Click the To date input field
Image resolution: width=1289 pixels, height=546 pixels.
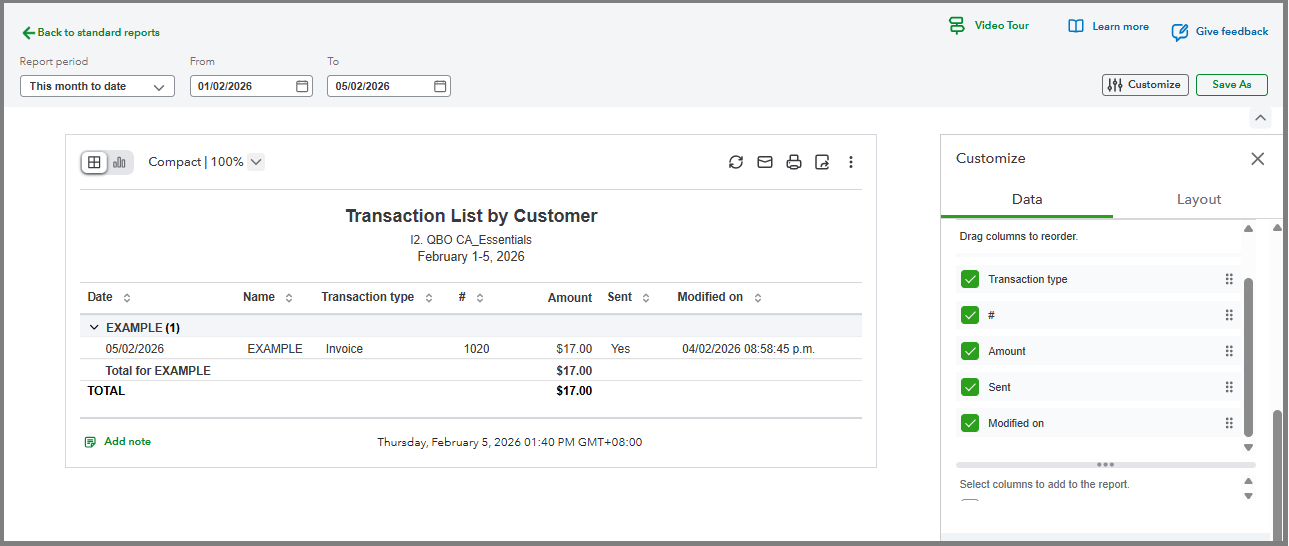click(380, 87)
